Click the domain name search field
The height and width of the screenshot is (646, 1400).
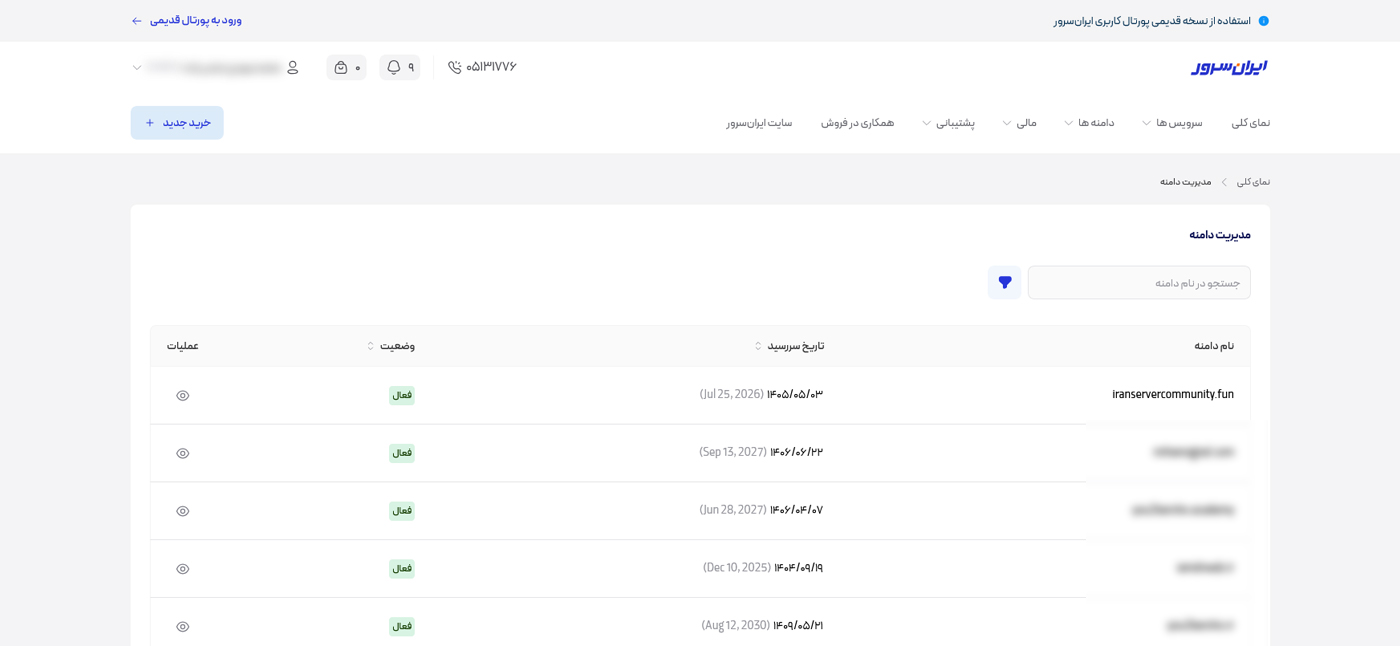pyautogui.click(x=1138, y=283)
